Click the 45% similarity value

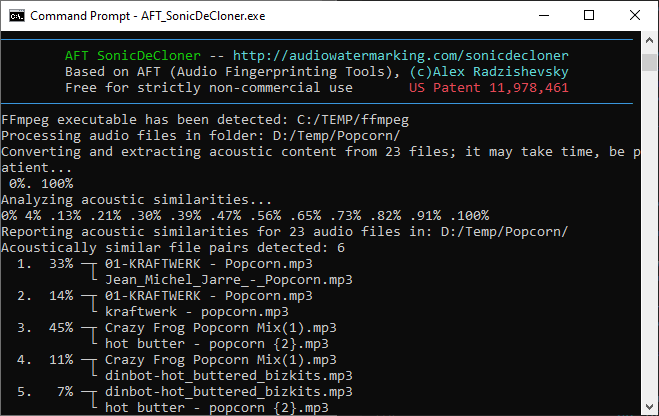pyautogui.click(x=61, y=327)
